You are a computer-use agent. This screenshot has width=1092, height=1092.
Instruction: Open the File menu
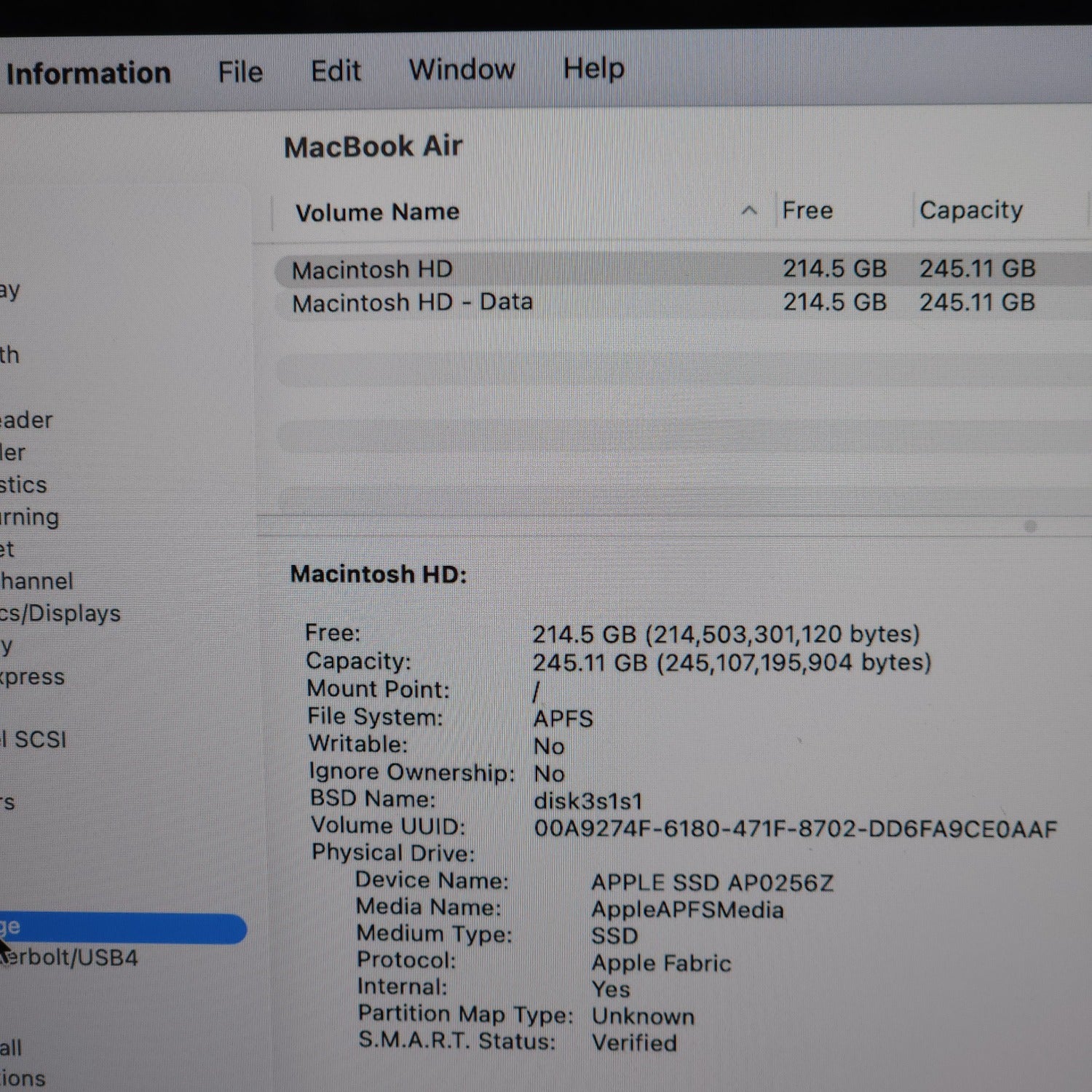tap(240, 72)
